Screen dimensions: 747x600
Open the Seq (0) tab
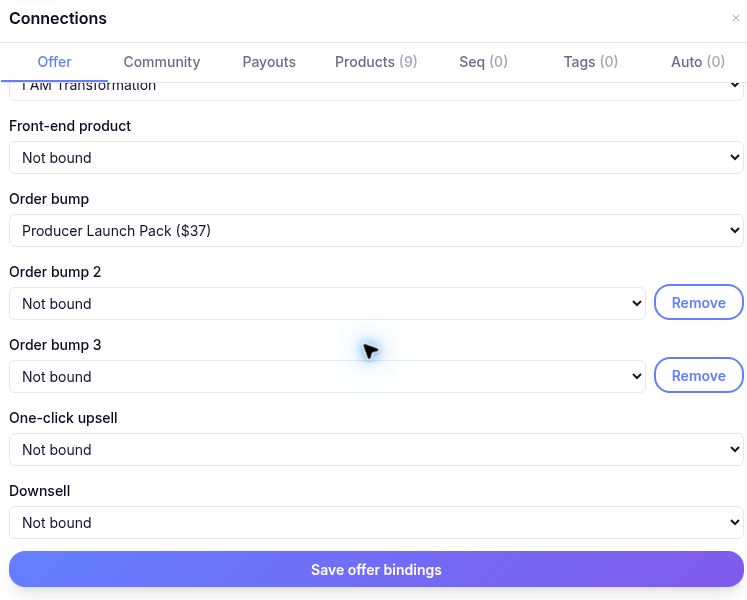tap(483, 62)
